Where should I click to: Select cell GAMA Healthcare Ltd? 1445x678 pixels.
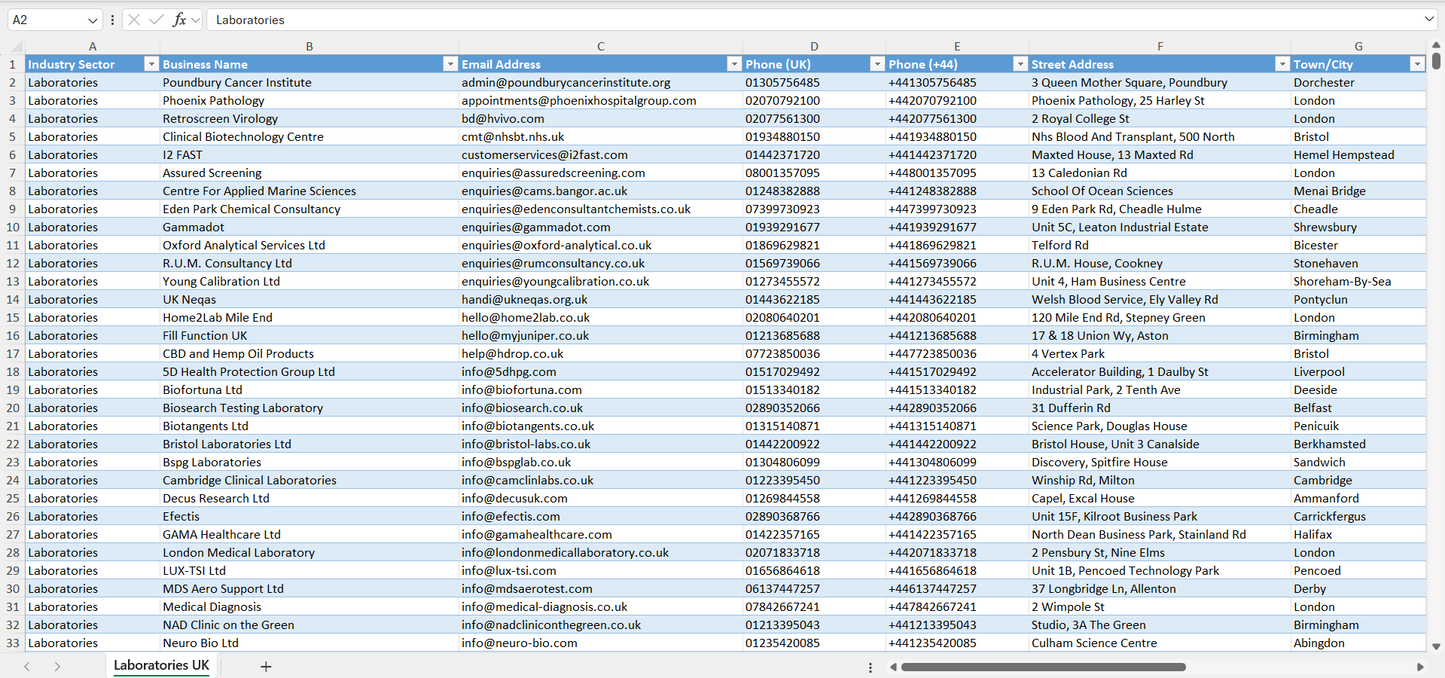point(309,534)
